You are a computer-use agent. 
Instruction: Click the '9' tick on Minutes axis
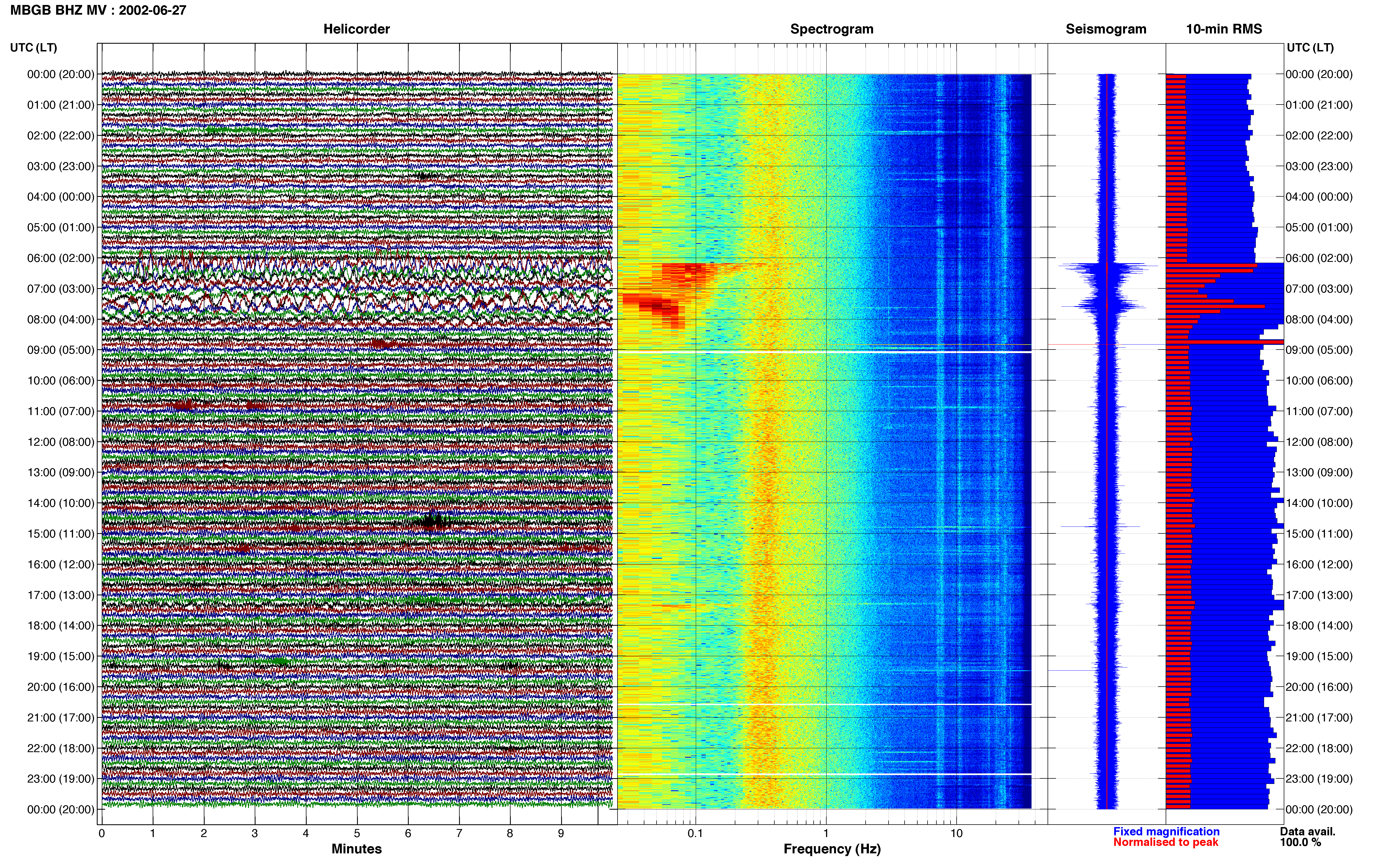(561, 833)
